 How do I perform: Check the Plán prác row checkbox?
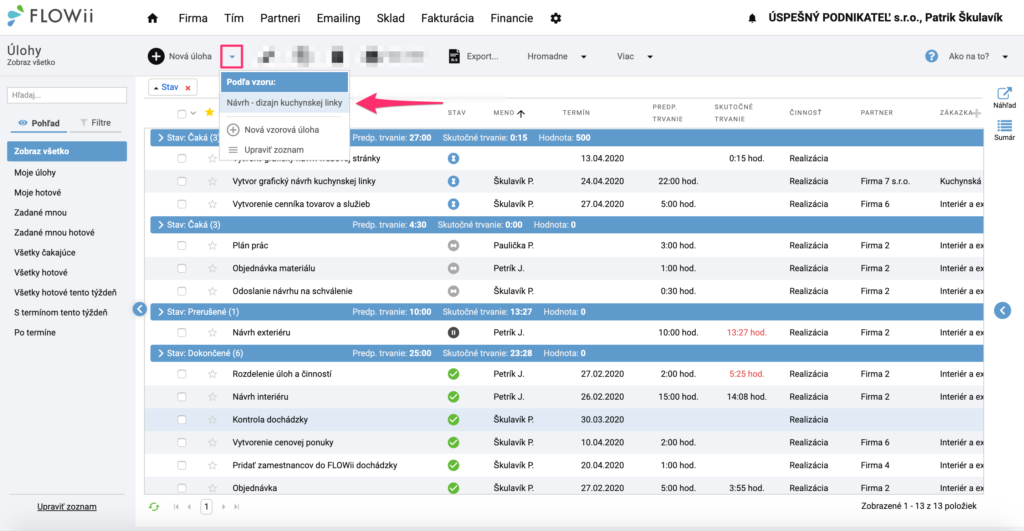pyautogui.click(x=182, y=246)
